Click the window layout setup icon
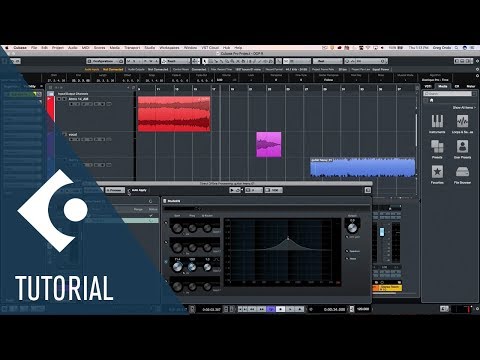 click(462, 61)
